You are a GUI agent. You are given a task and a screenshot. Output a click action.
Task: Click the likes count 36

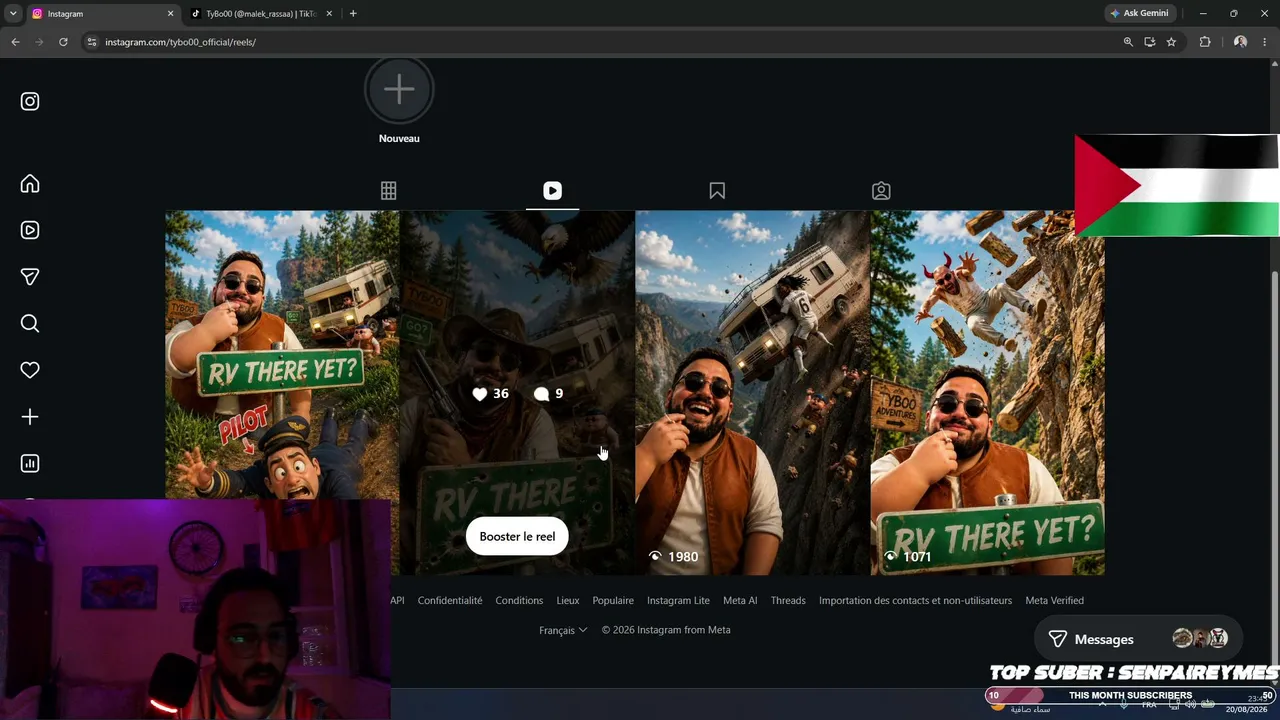click(501, 394)
